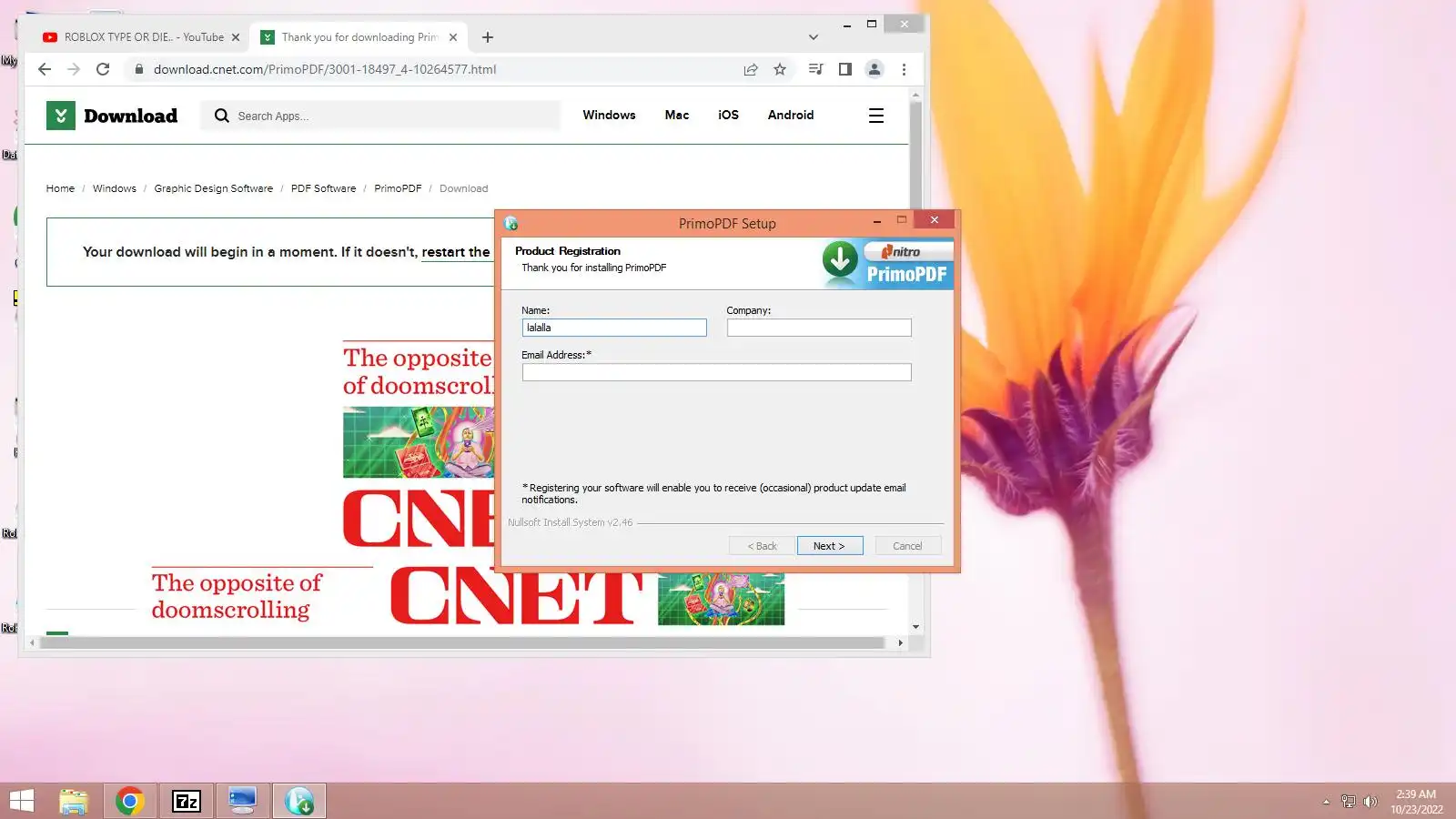
Task: Maximize the Chrome window
Action: [x=872, y=25]
